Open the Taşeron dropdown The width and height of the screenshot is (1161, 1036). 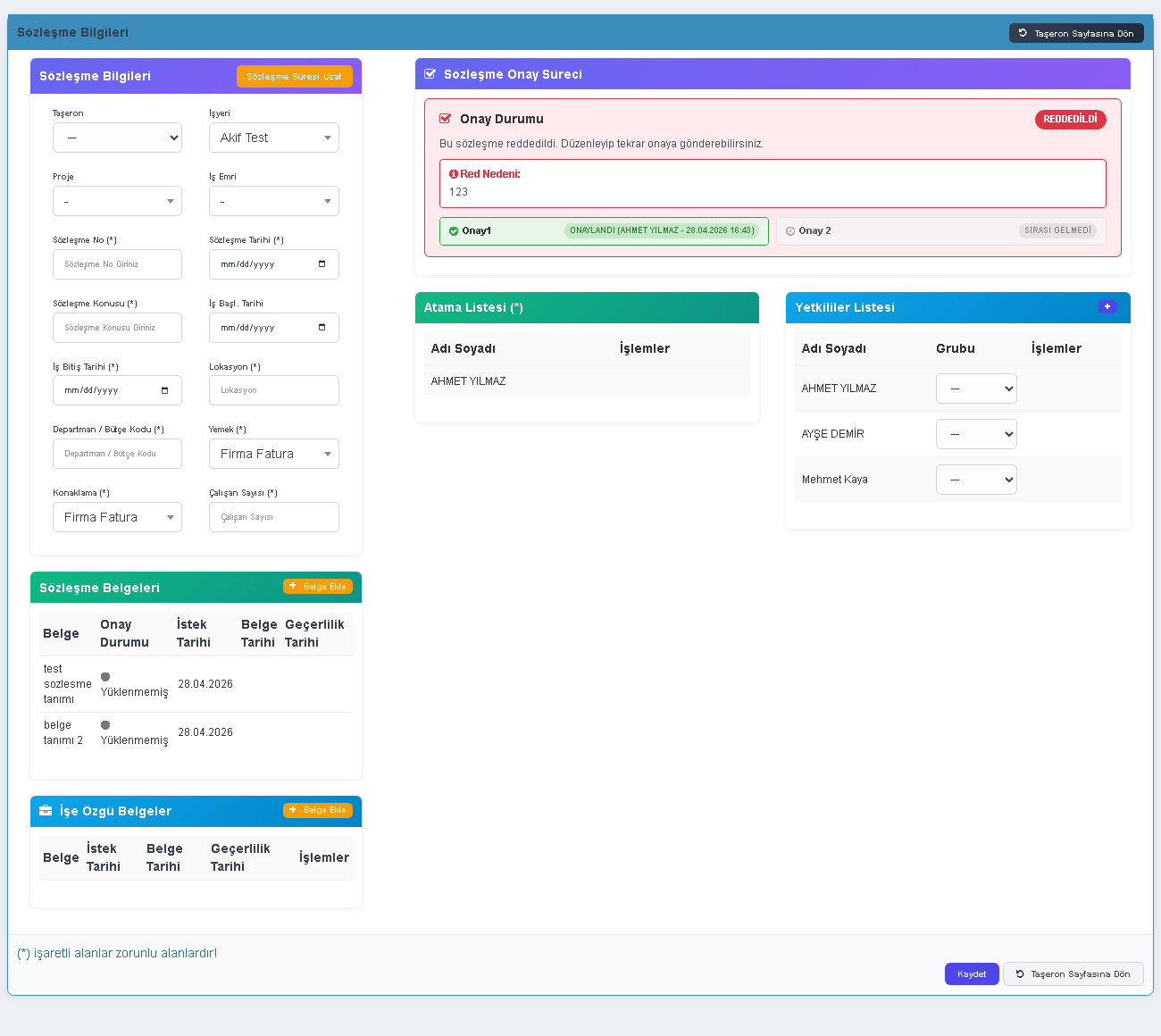[x=117, y=138]
